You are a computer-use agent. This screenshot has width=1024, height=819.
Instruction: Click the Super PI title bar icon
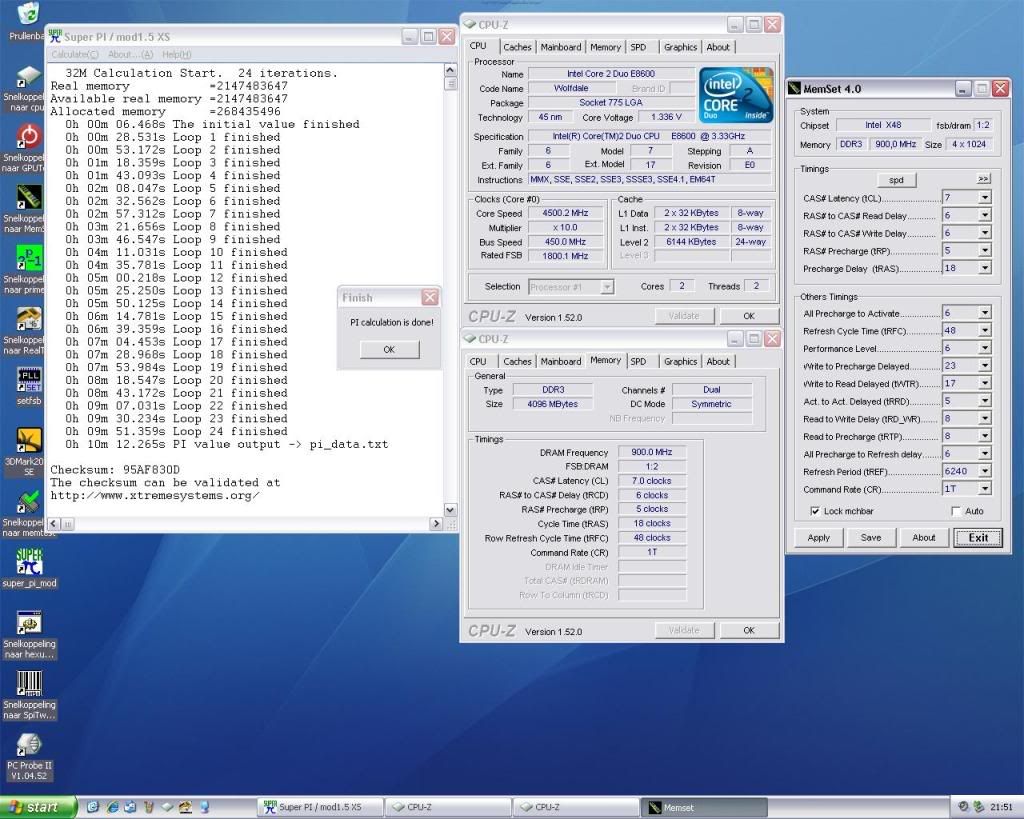click(x=55, y=37)
